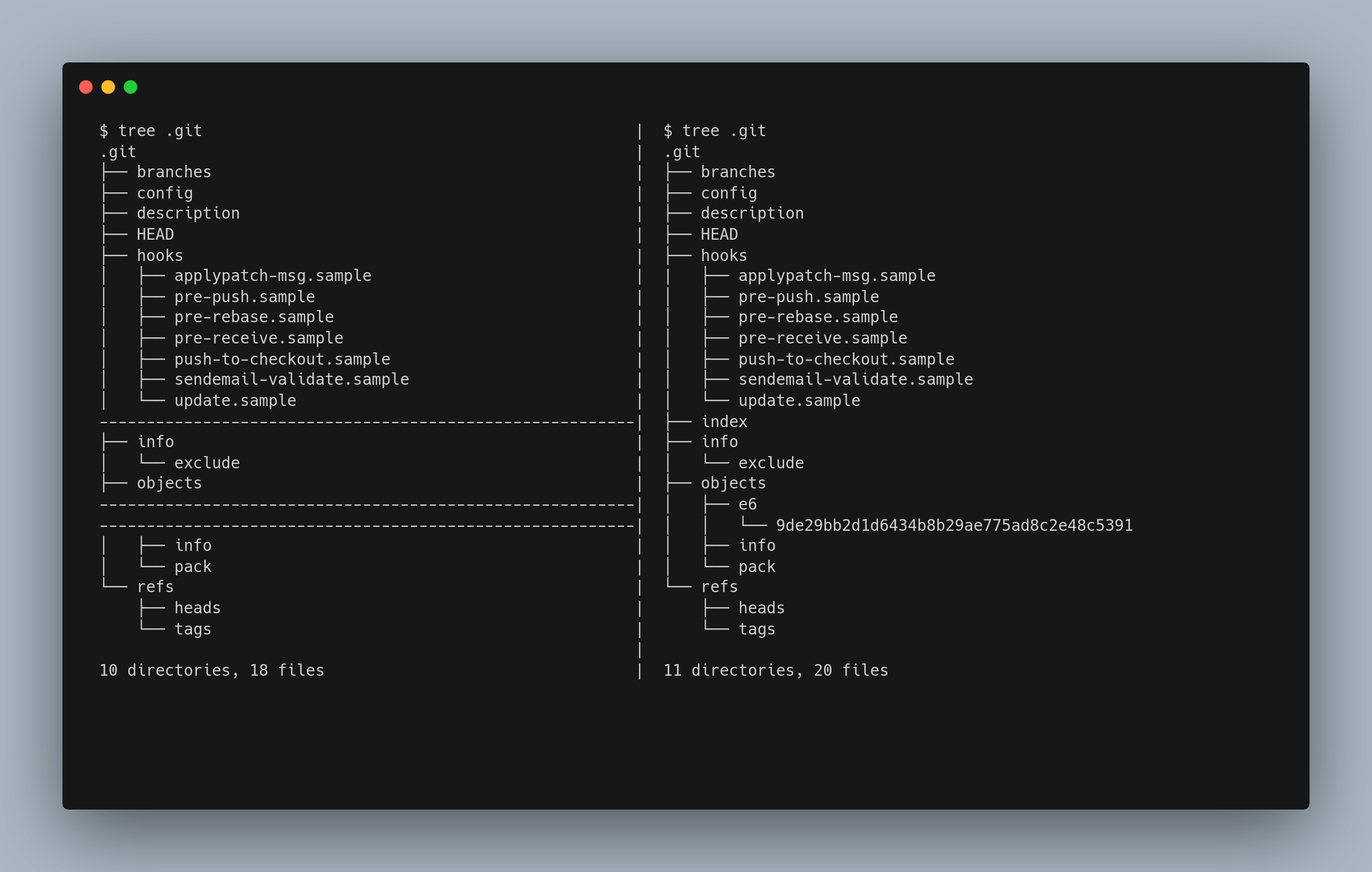Click tags under refs on the right
Screen dimensions: 1372x872
tap(757, 629)
